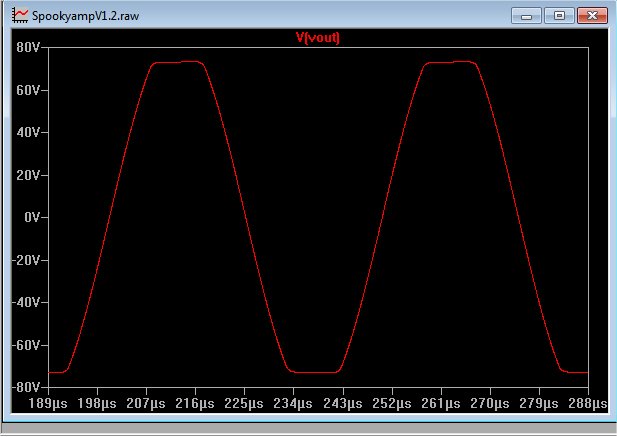Viewport: 617px width, 437px height.
Task: Click the 243µs time axis label
Action: (343, 404)
